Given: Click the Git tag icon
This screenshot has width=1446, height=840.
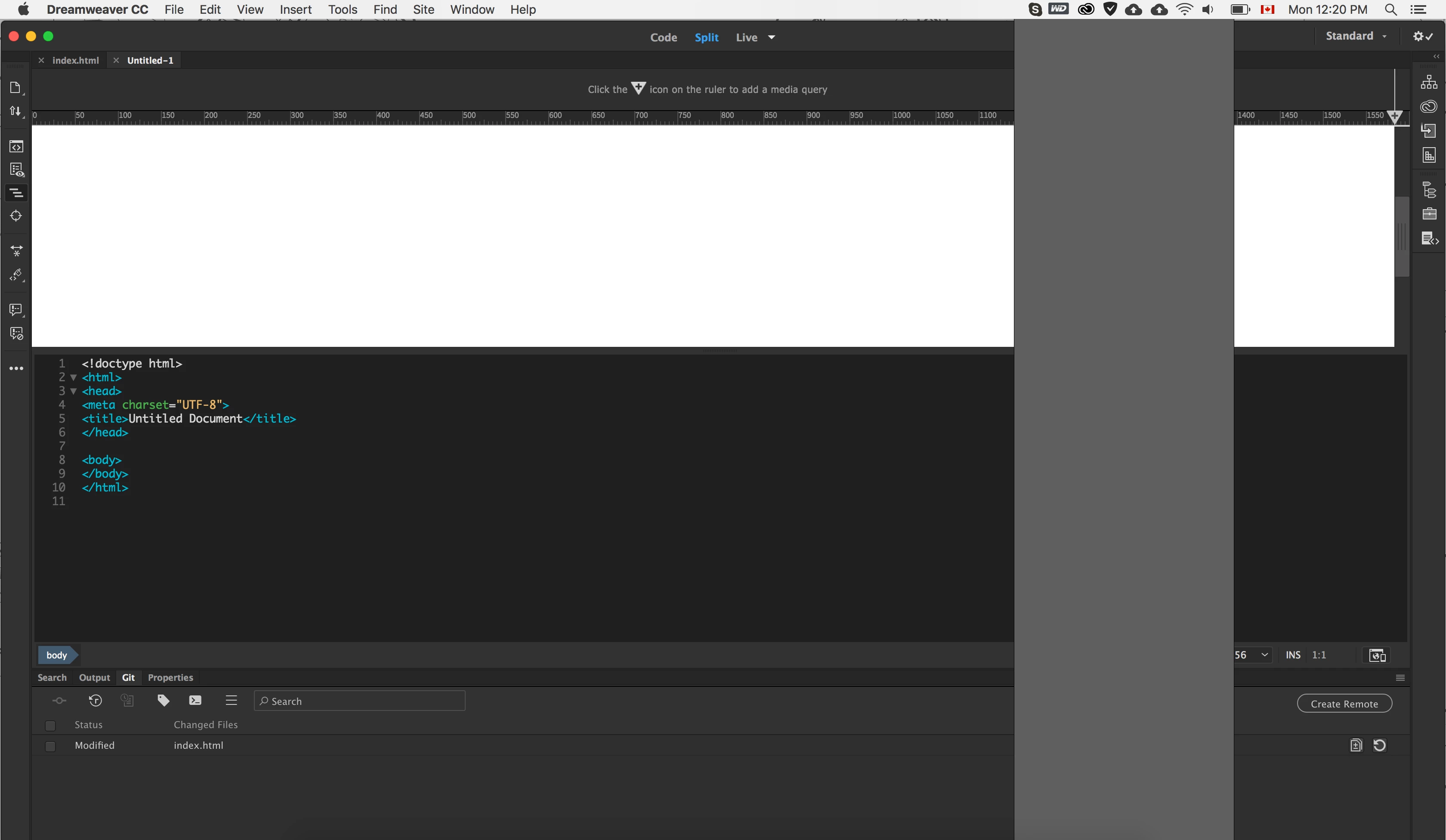Looking at the screenshot, I should [x=163, y=700].
